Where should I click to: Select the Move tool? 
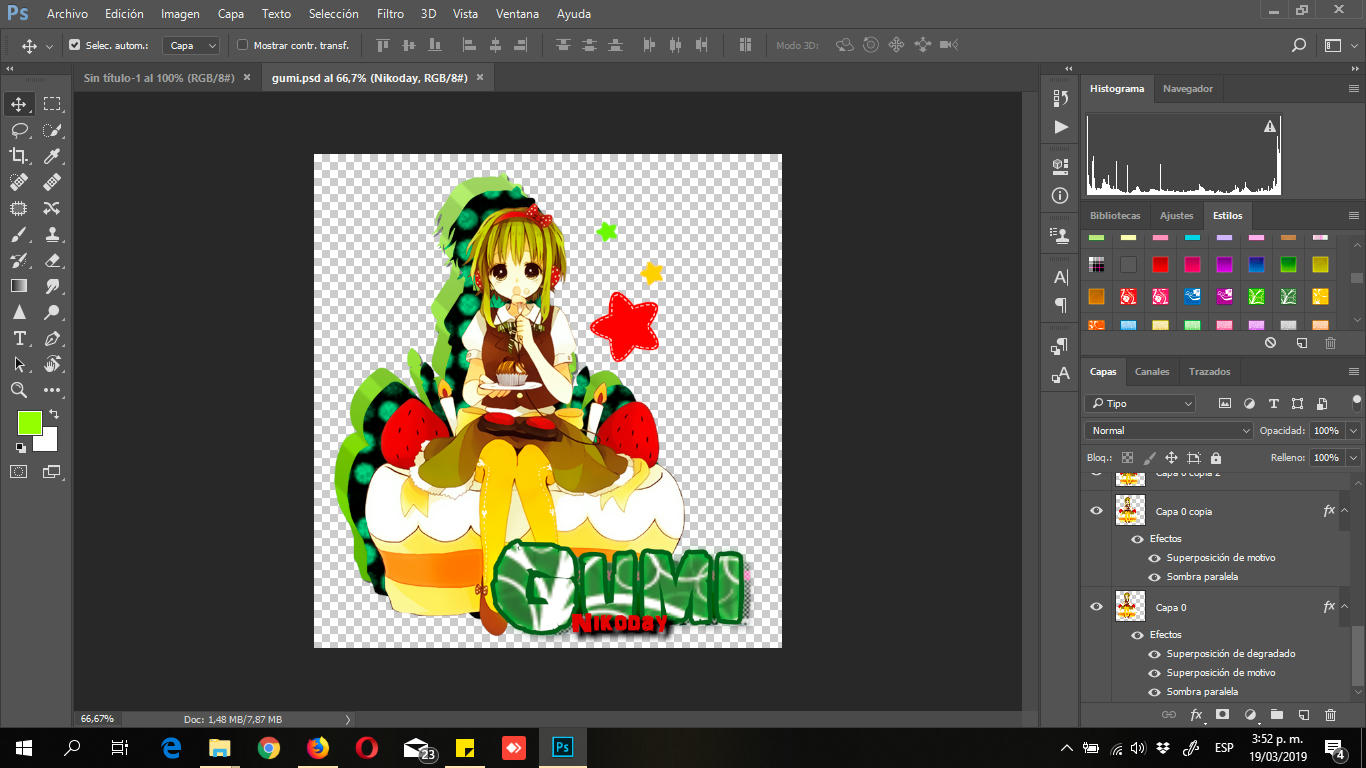pyautogui.click(x=19, y=104)
